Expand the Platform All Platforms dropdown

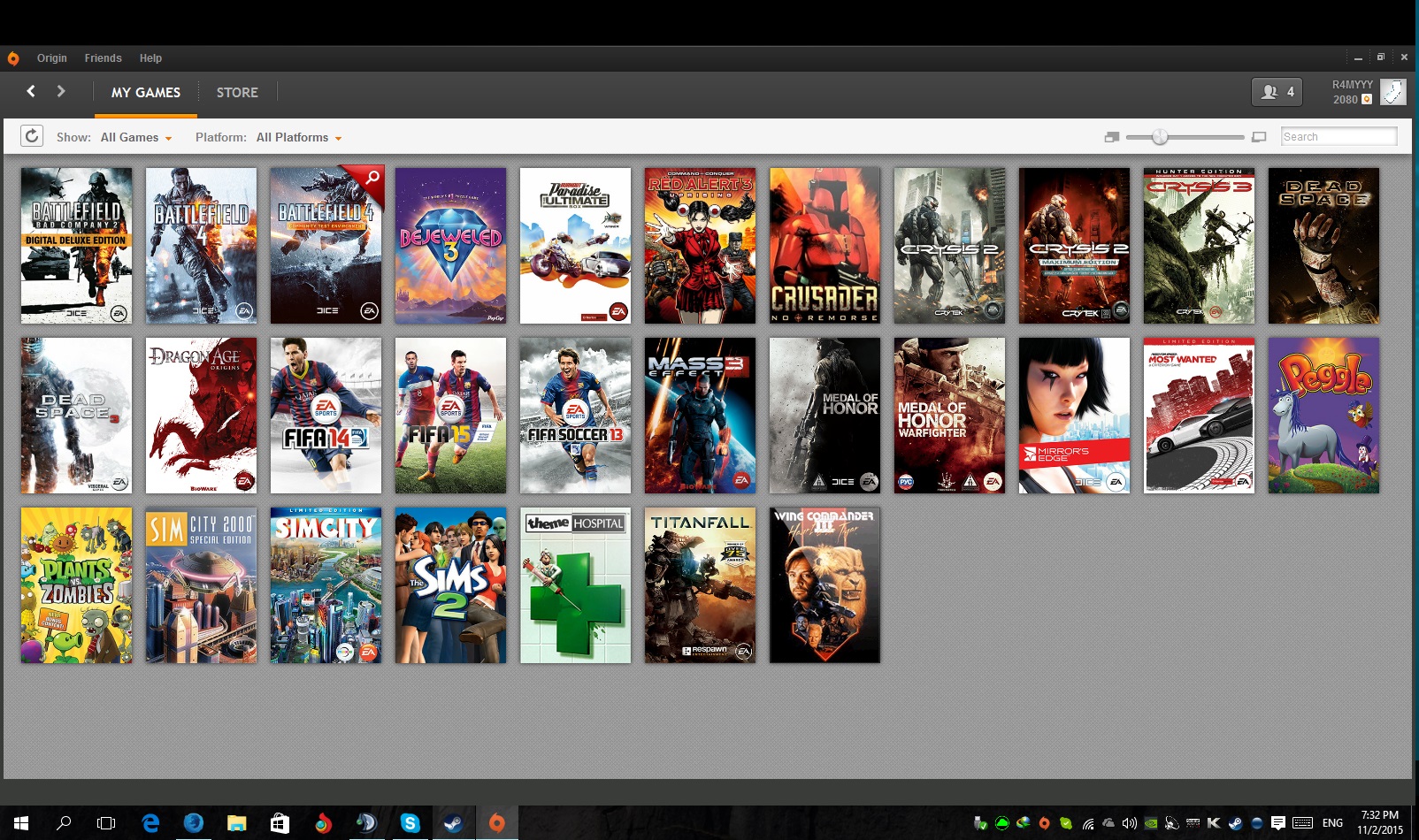[x=299, y=137]
